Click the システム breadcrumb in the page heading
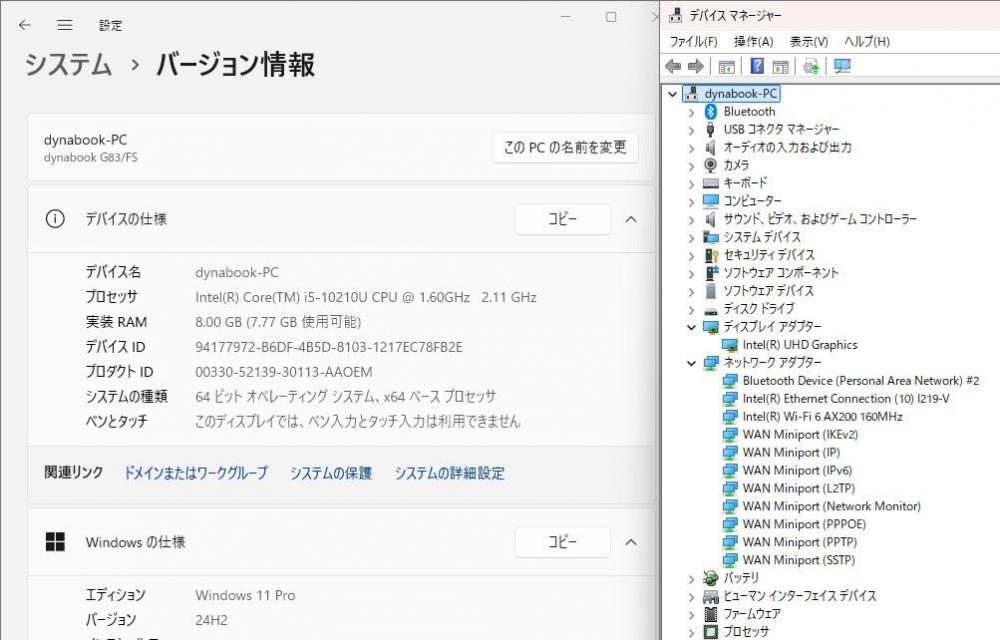Screen dimensions: 1000x640 point(68,65)
